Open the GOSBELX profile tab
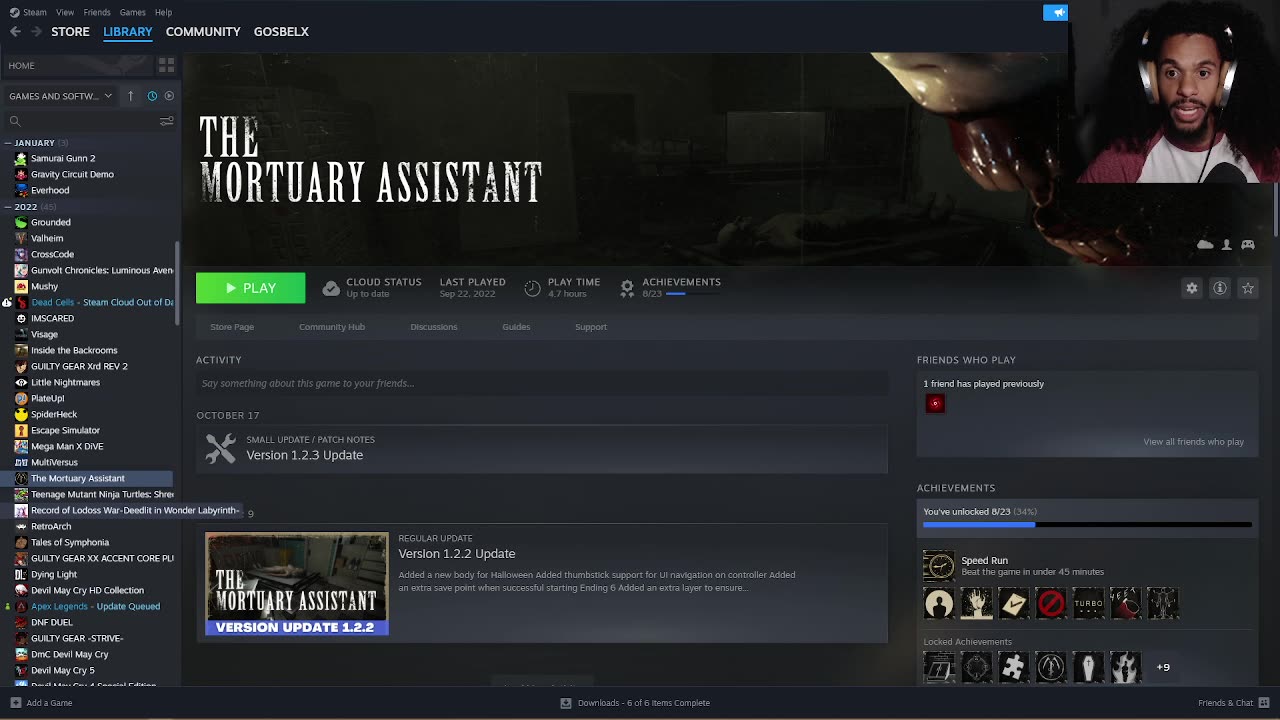 coord(281,32)
